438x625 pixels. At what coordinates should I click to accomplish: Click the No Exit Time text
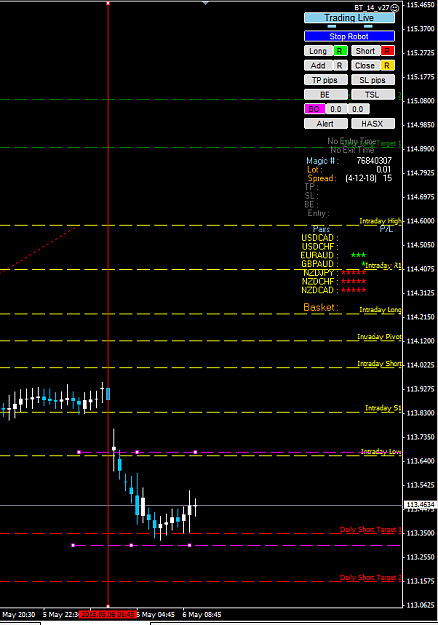tap(352, 150)
